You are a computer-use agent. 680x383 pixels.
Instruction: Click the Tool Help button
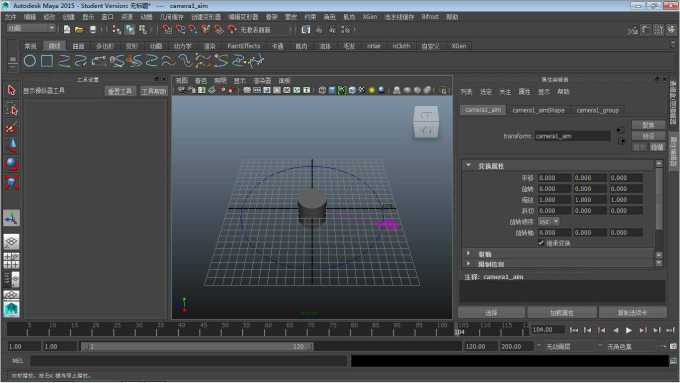pyautogui.click(x=154, y=91)
